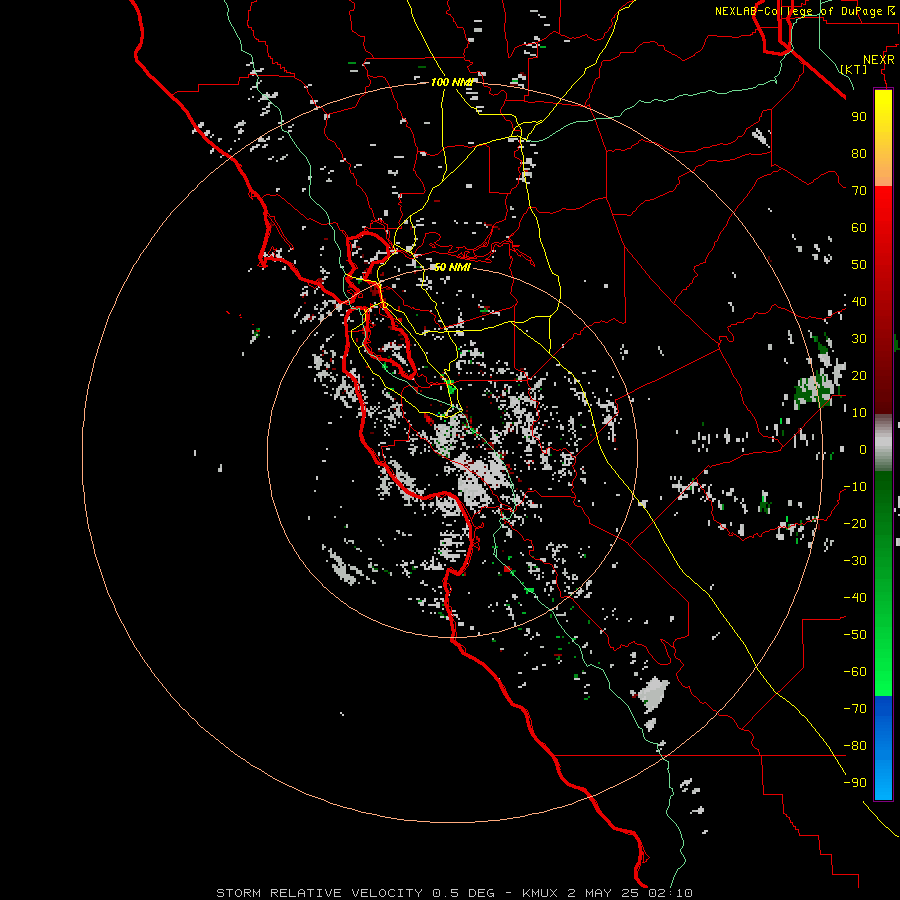Click the 50 NMI range ring label

(452, 267)
